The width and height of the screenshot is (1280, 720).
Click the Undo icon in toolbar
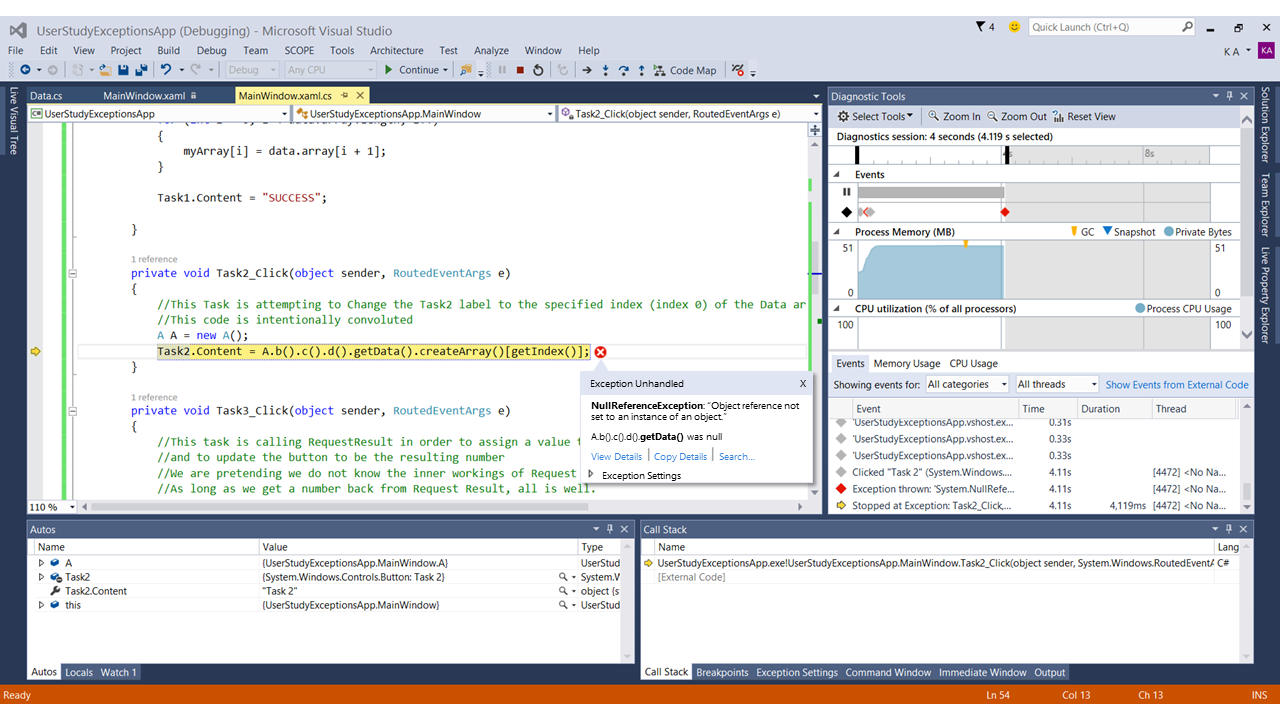(x=166, y=70)
